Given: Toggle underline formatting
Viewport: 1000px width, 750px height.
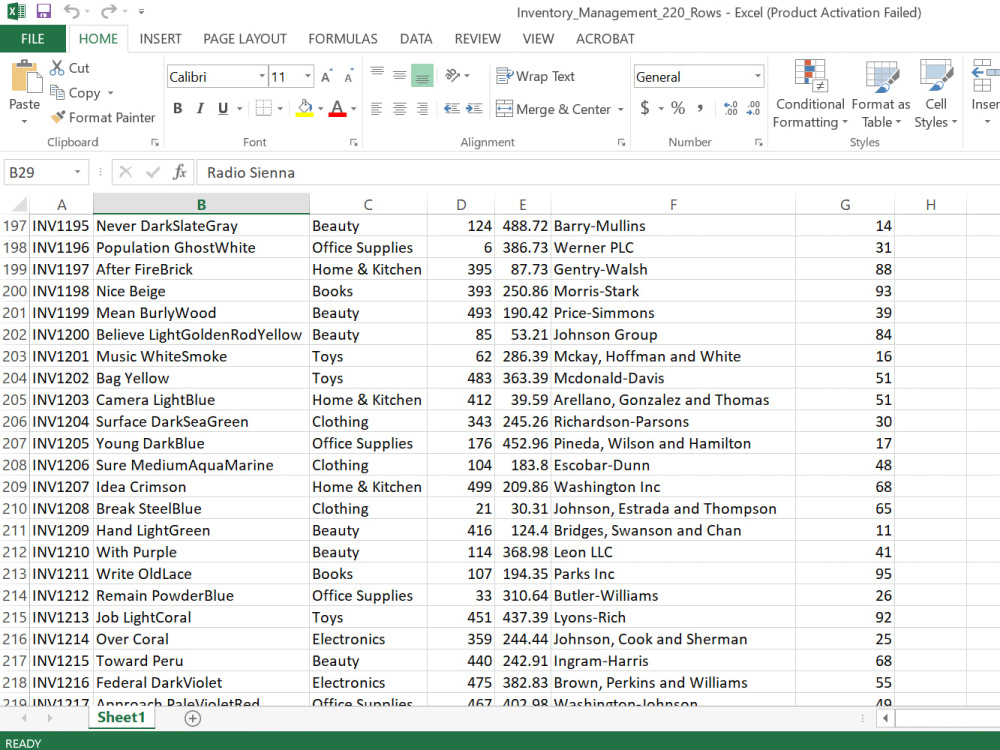Looking at the screenshot, I should [x=223, y=108].
